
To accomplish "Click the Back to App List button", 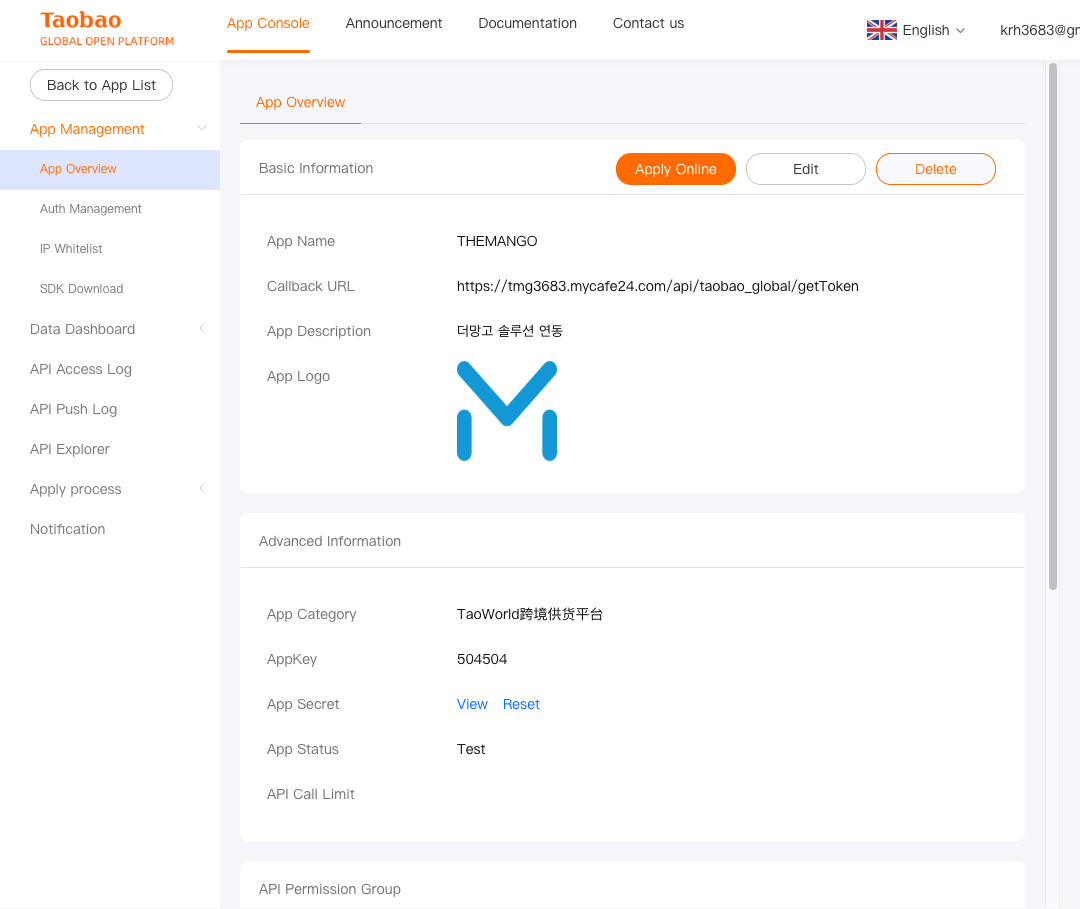I will [x=101, y=85].
